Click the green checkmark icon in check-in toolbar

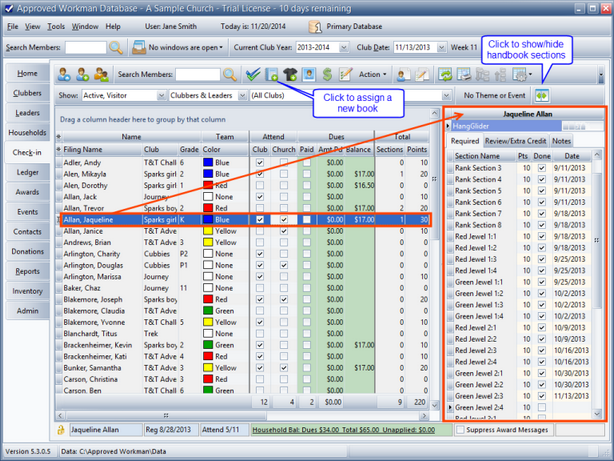(253, 74)
